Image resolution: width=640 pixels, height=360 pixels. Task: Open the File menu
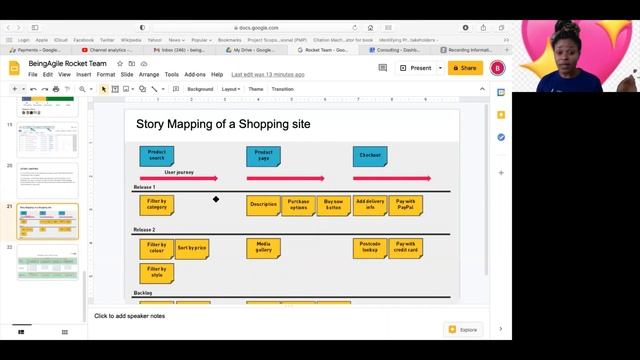point(33,75)
